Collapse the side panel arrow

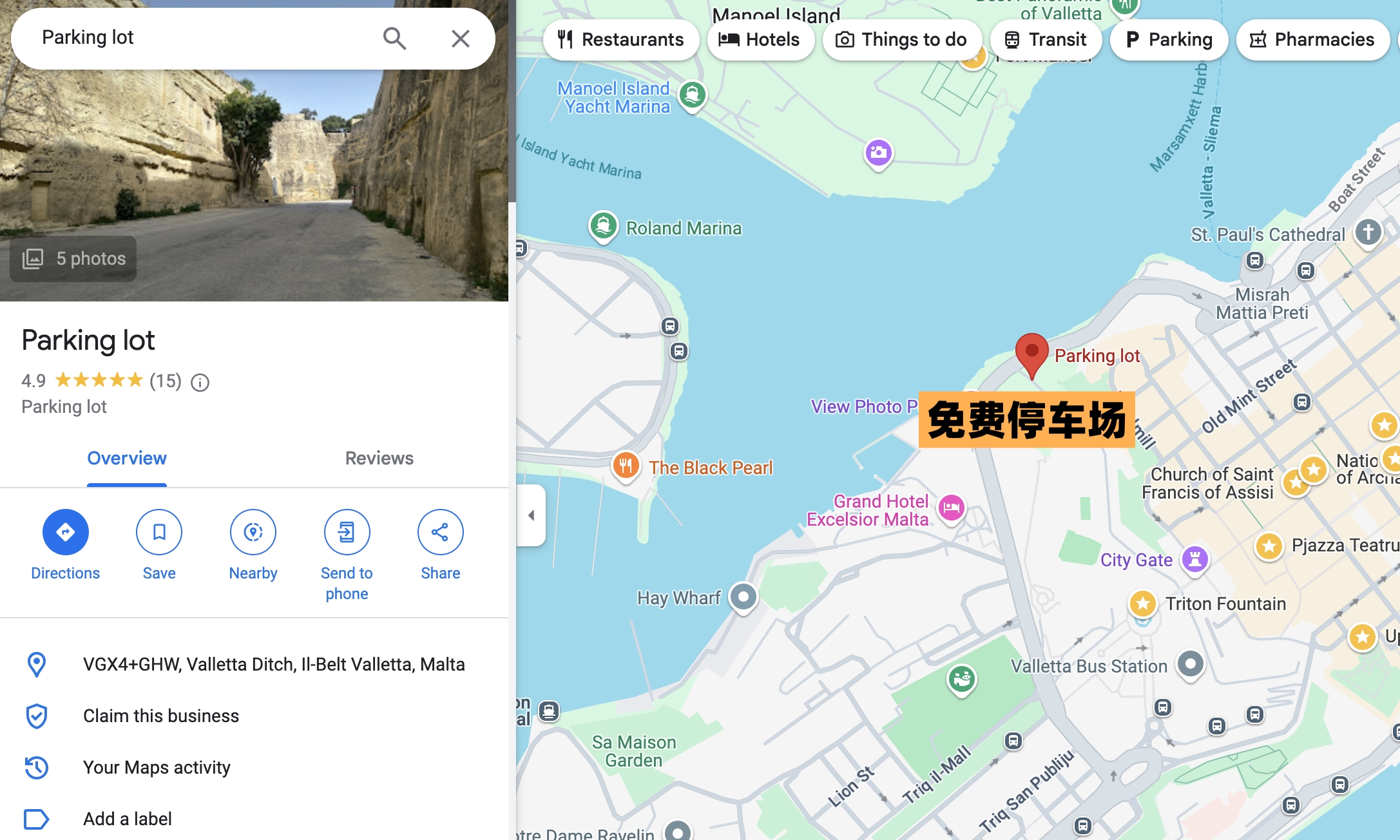pyautogui.click(x=532, y=515)
